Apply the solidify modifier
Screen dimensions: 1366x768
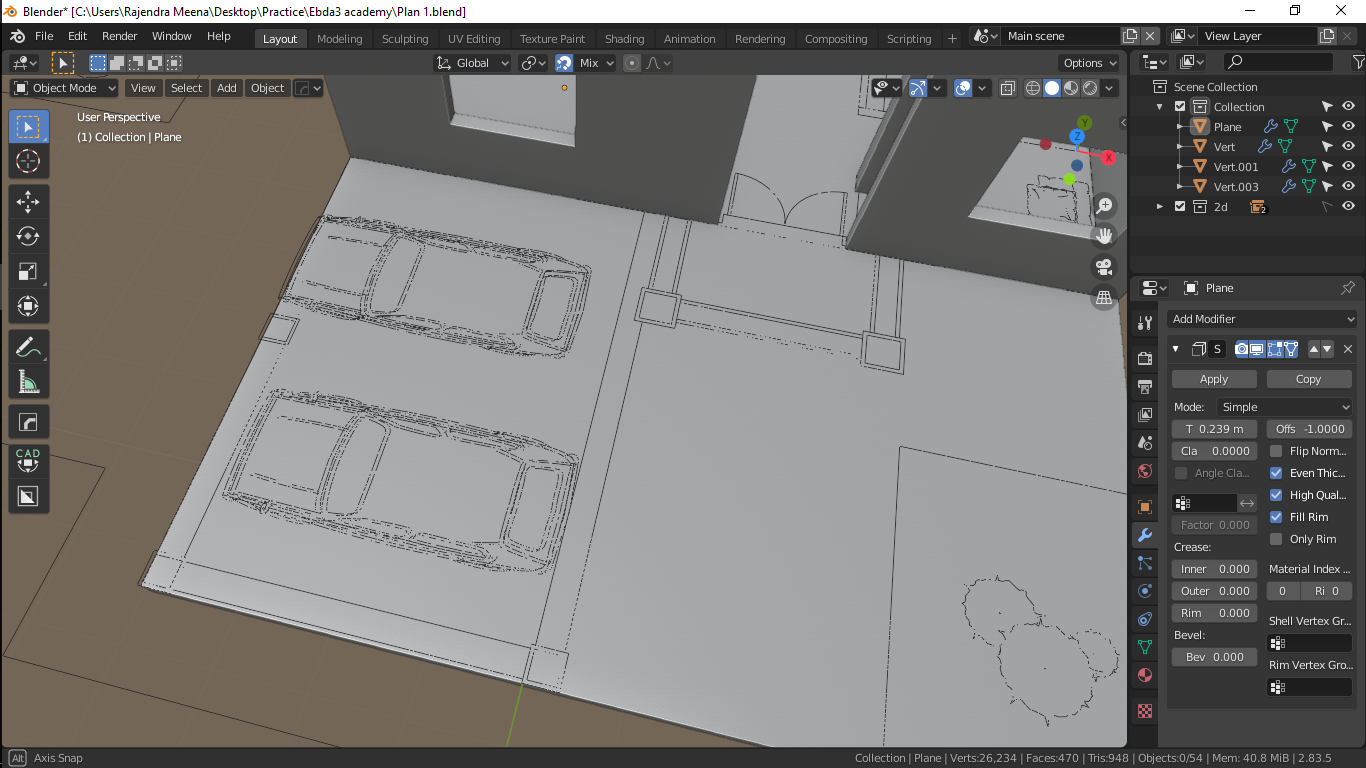[x=1214, y=379]
